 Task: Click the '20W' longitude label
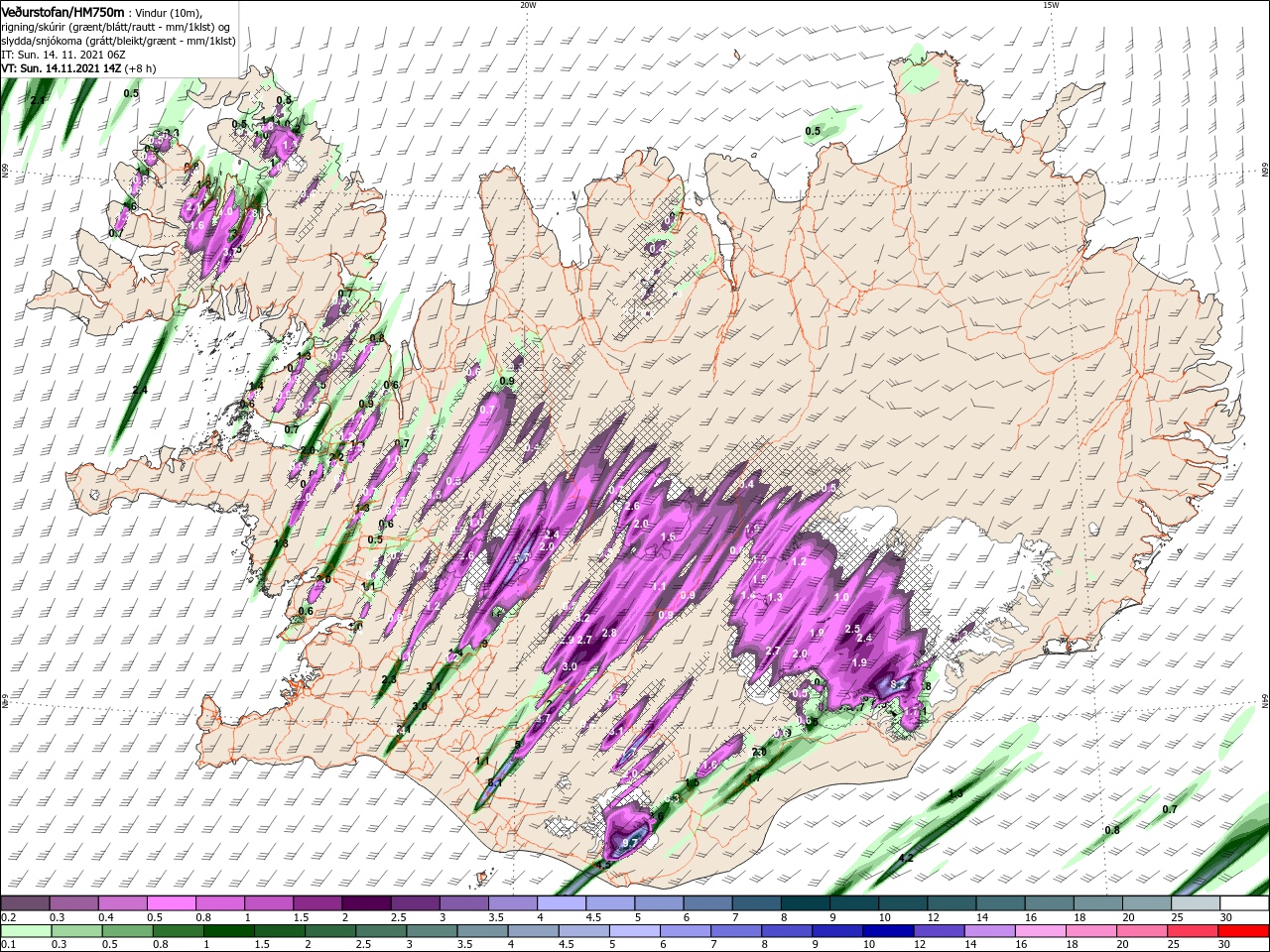point(528,5)
